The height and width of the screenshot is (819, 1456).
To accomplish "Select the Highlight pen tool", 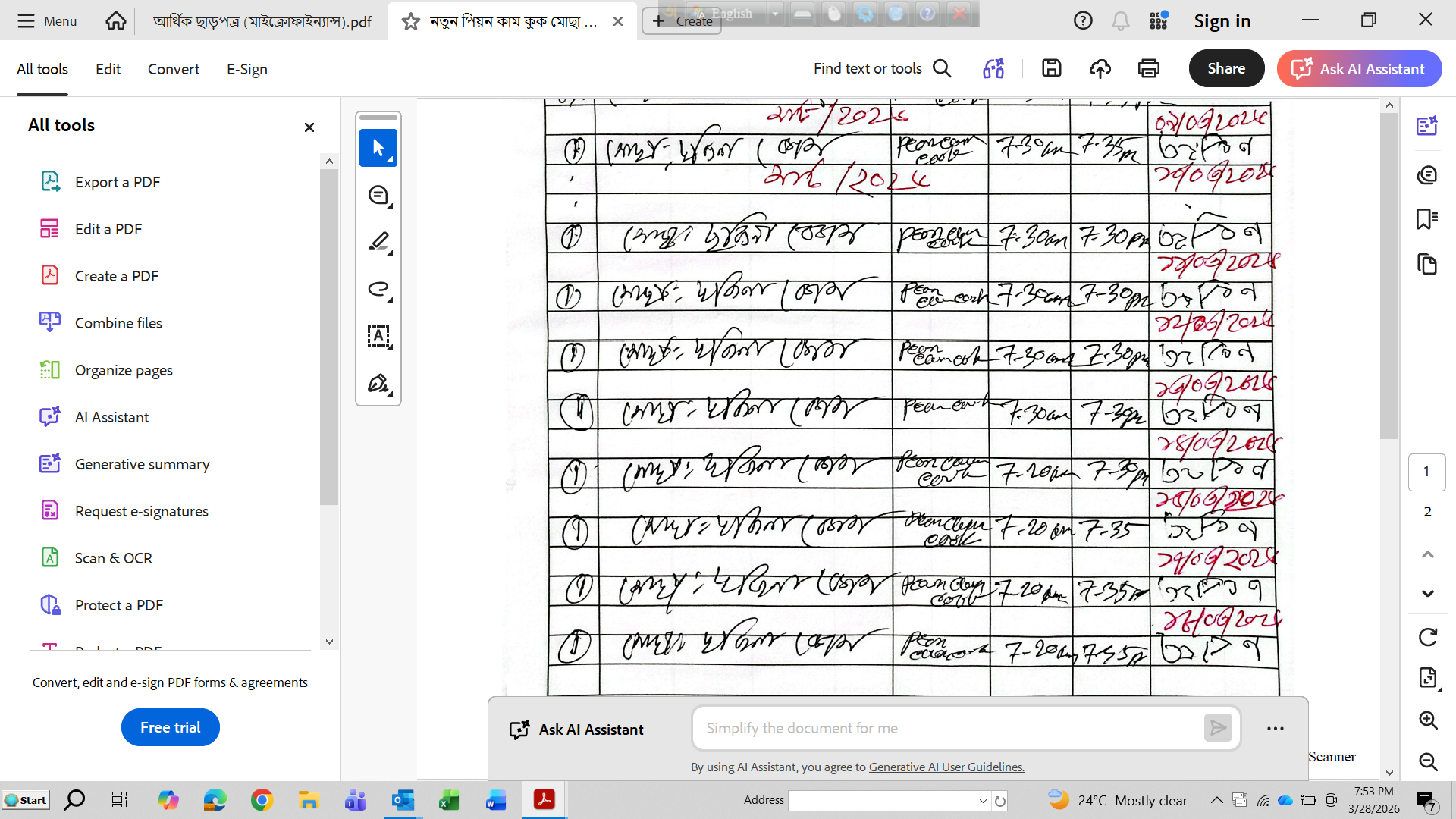I will point(378,242).
